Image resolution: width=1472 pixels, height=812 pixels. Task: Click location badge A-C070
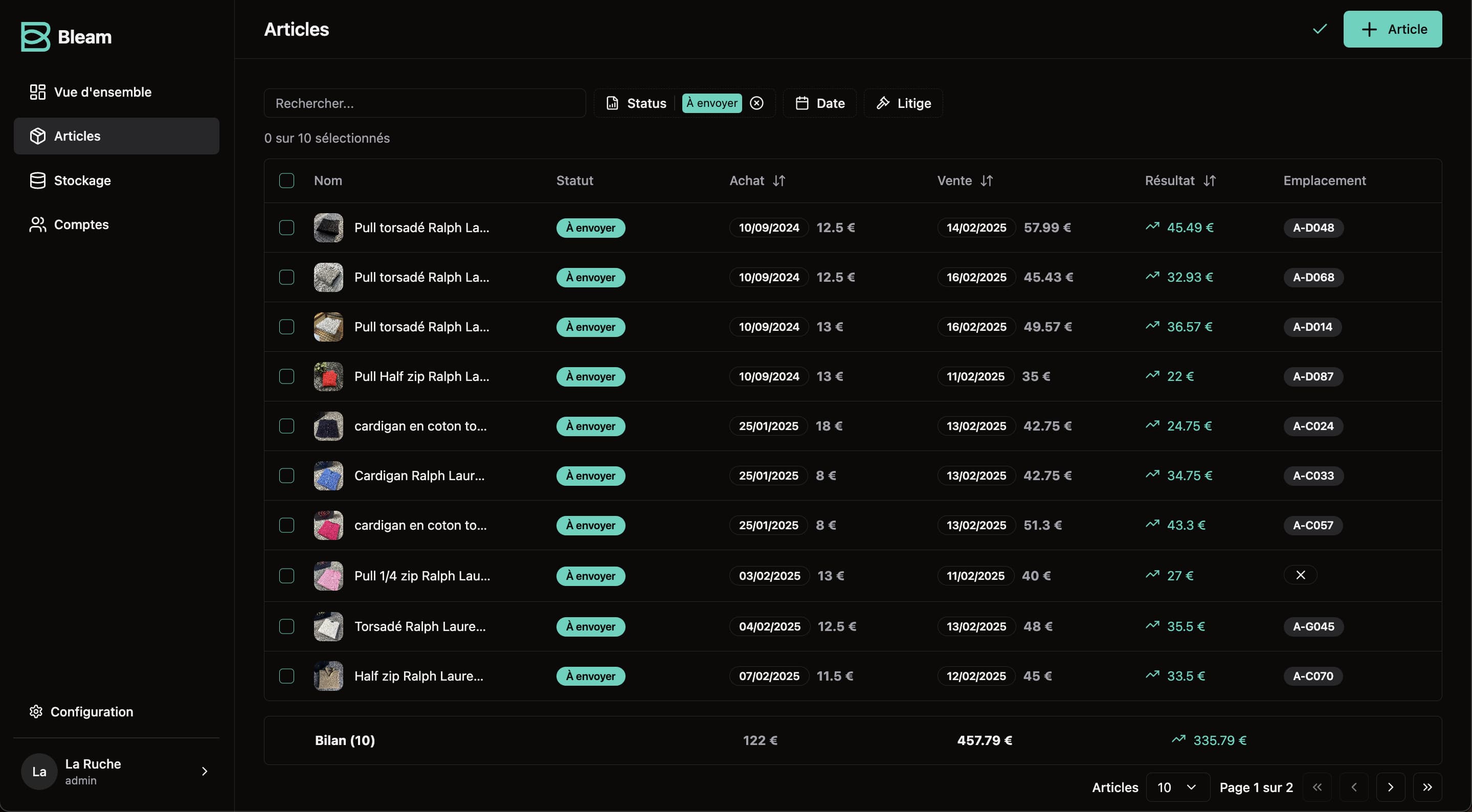[x=1312, y=676]
